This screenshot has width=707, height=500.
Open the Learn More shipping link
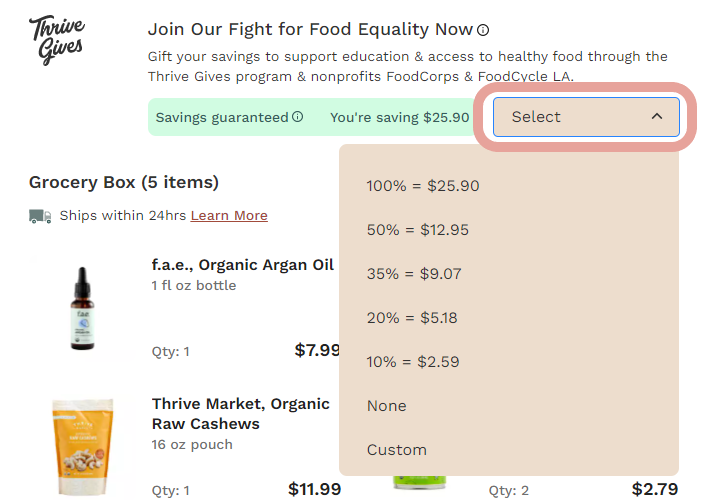[229, 216]
